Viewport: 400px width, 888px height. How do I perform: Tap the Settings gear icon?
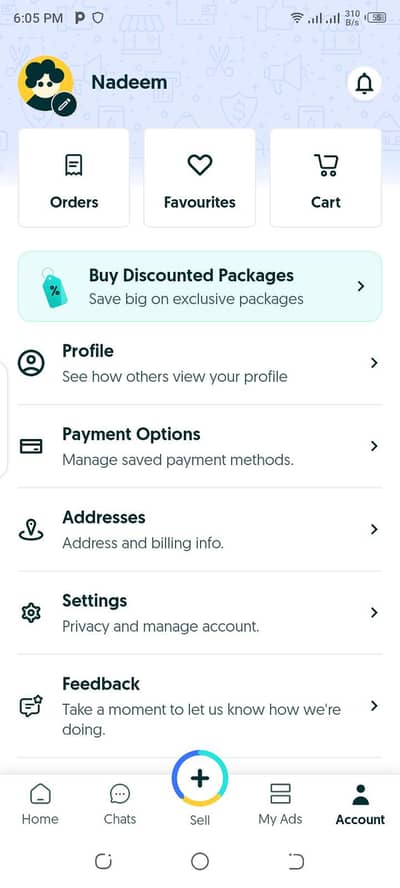point(31,613)
